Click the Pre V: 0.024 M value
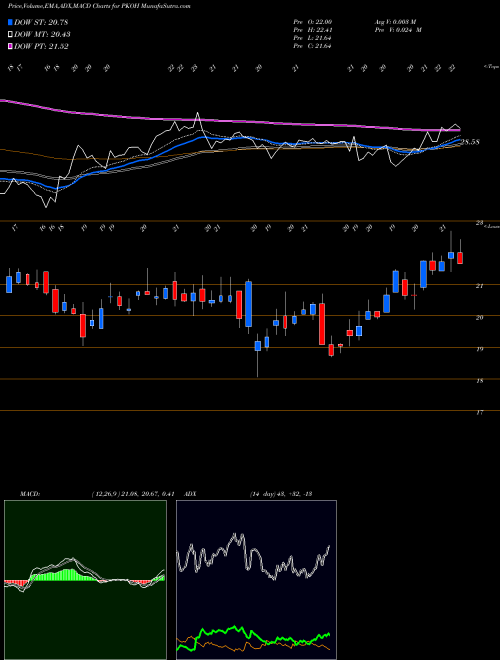The width and height of the screenshot is (500, 660). click(398, 30)
